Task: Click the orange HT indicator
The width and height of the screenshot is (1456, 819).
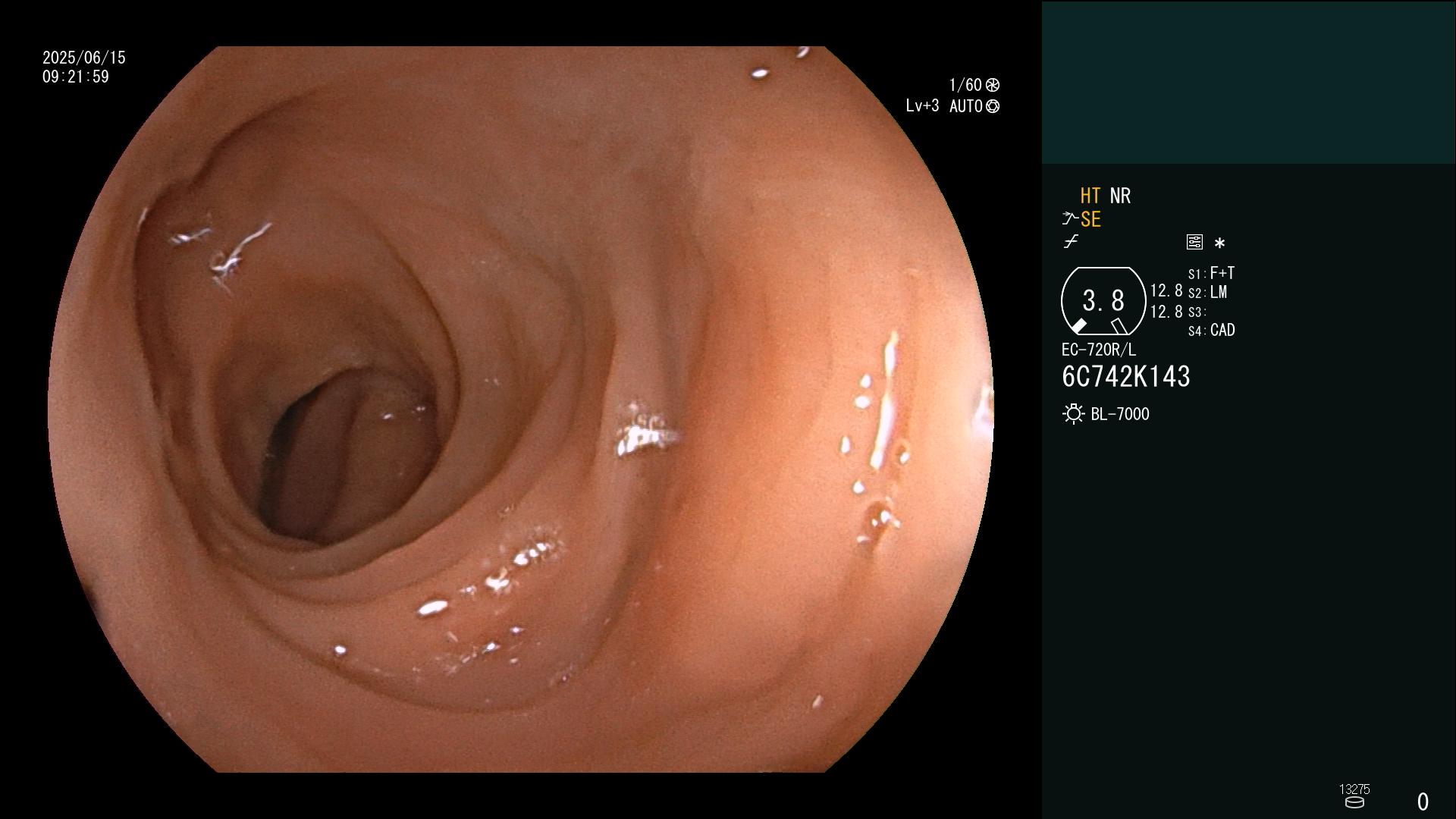Action: [x=1090, y=196]
